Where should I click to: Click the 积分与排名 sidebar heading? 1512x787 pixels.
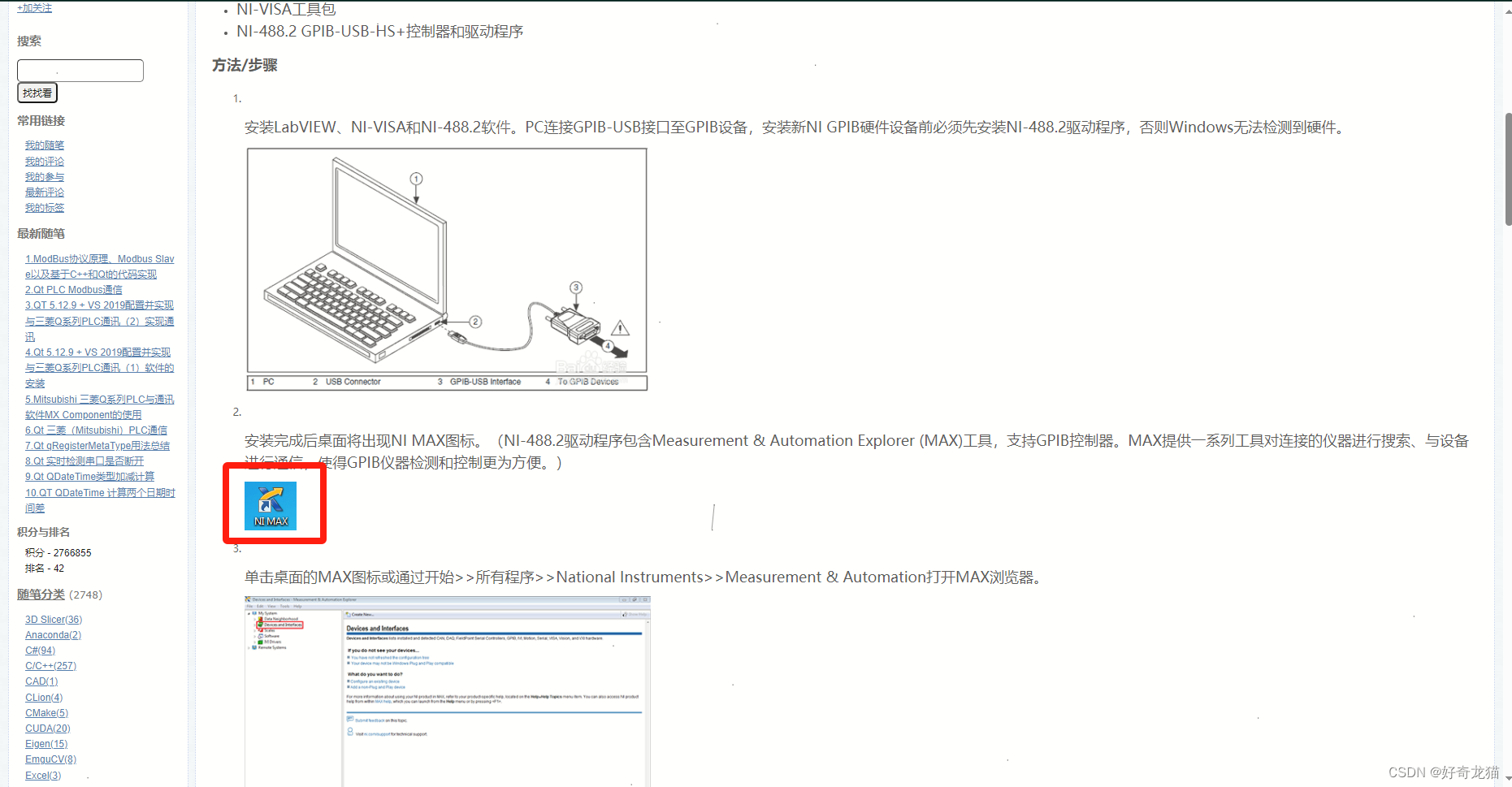point(43,533)
